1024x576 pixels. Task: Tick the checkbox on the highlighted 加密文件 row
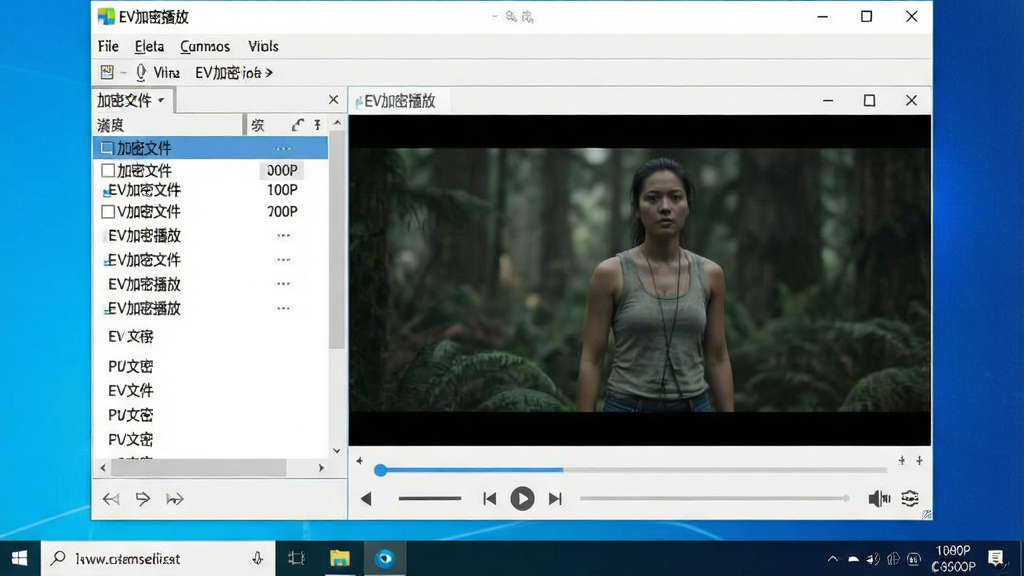click(x=107, y=148)
